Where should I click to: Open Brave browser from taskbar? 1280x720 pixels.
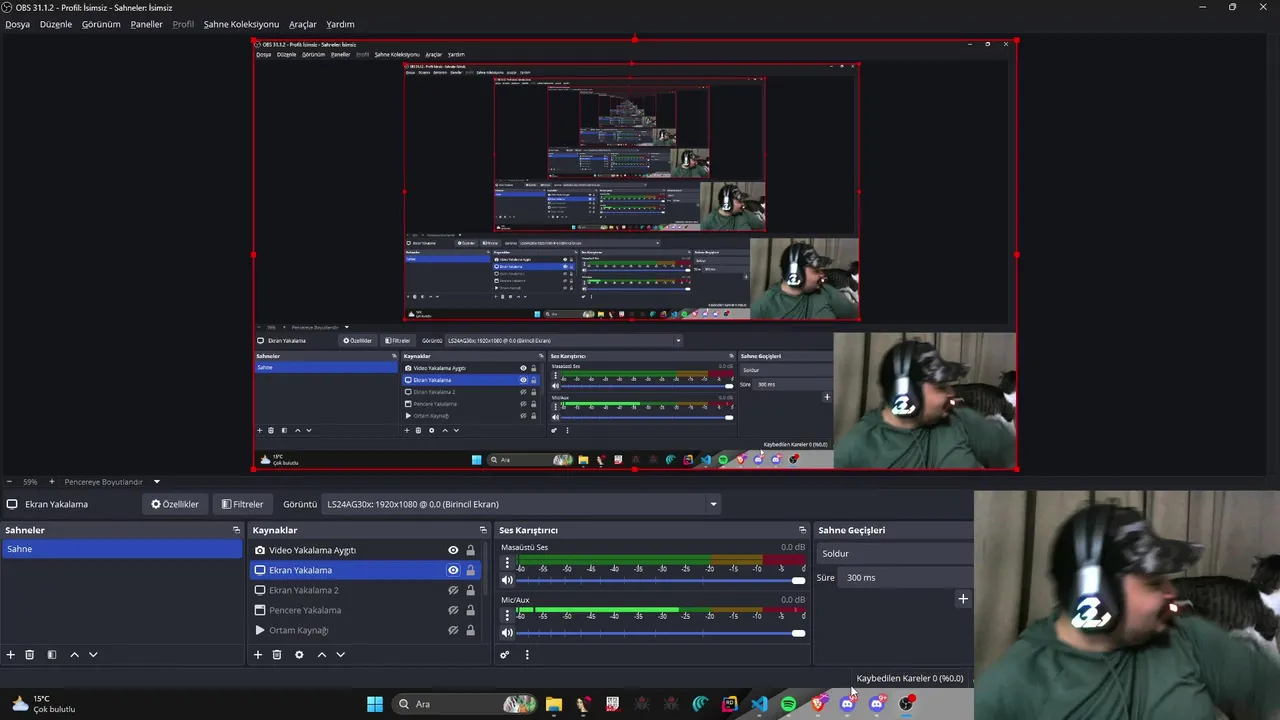[818, 704]
